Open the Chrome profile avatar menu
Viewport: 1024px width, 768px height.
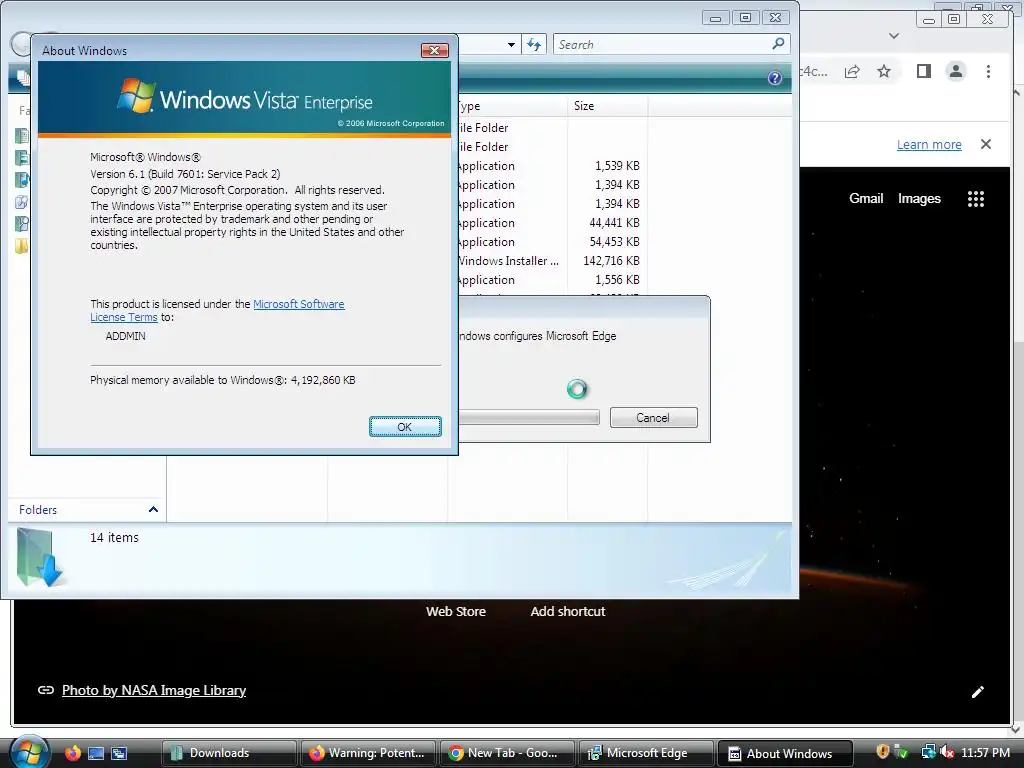955,71
